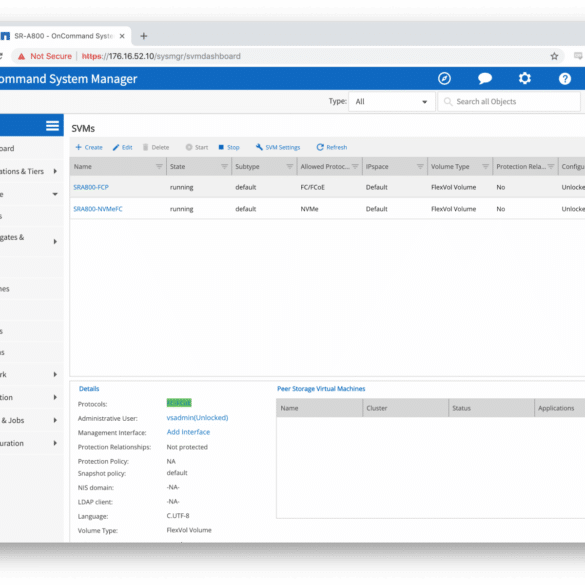Refresh the SVMs list
The height and width of the screenshot is (585, 585).
click(x=332, y=147)
